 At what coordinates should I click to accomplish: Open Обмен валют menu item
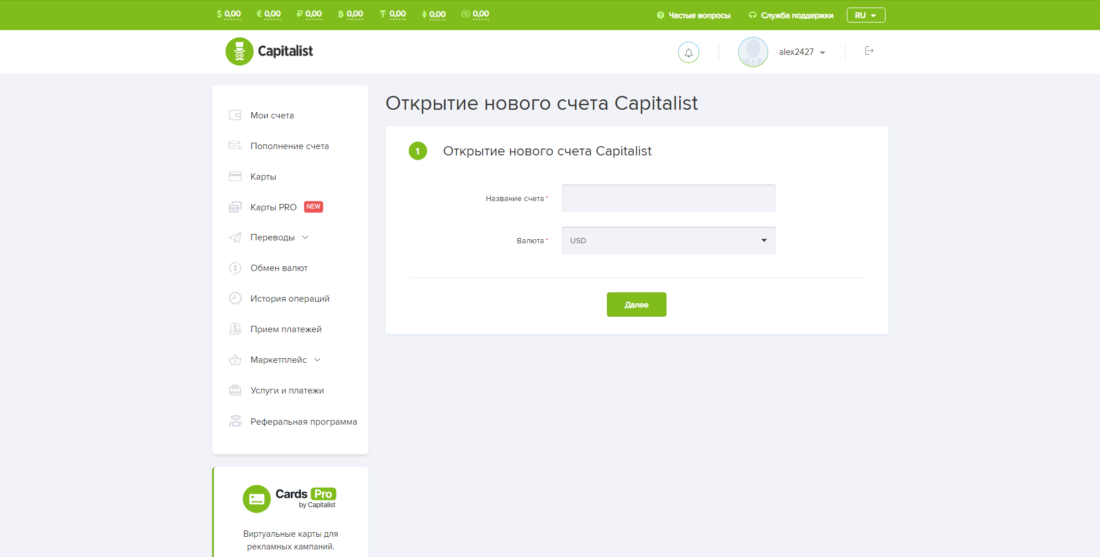[x=279, y=268]
